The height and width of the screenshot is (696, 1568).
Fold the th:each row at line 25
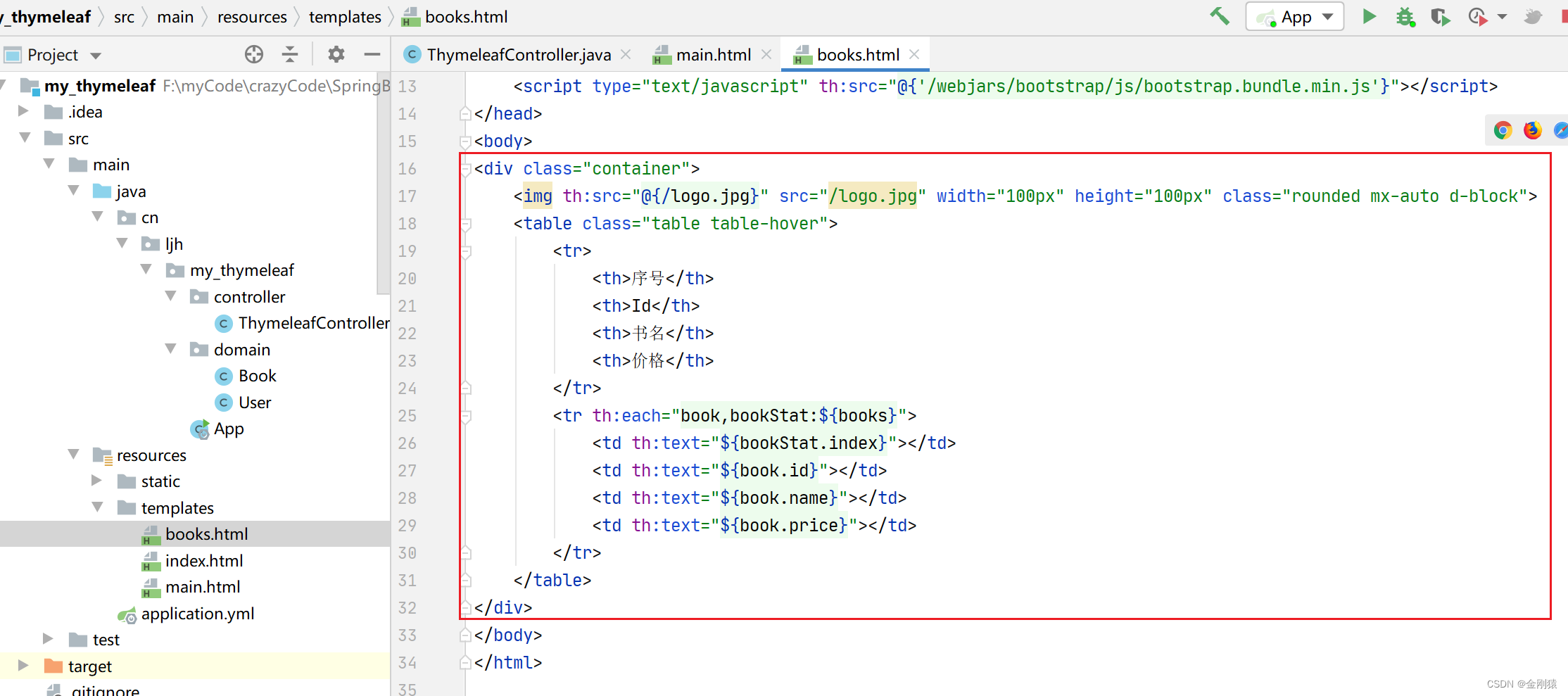click(x=465, y=416)
